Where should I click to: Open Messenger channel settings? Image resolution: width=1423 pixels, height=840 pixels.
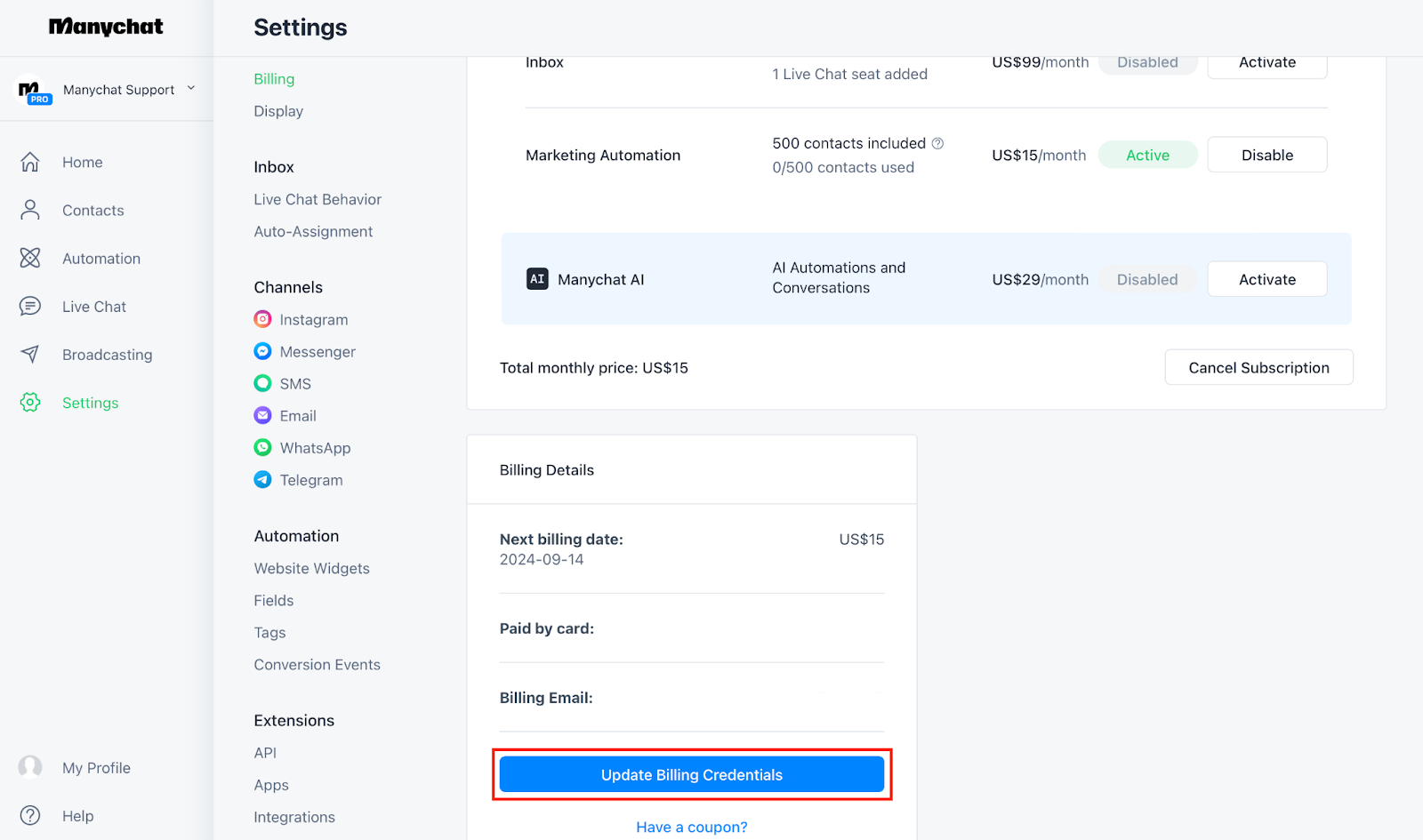[318, 351]
